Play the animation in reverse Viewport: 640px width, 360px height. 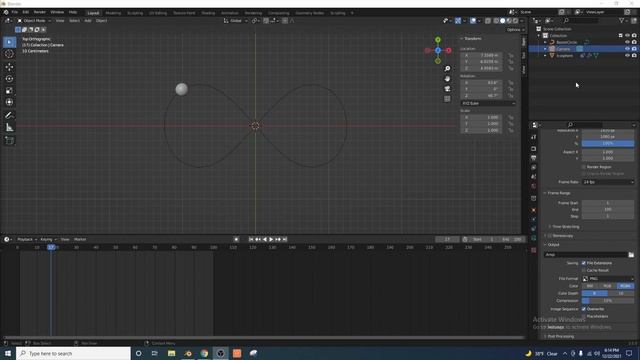[x=265, y=240]
